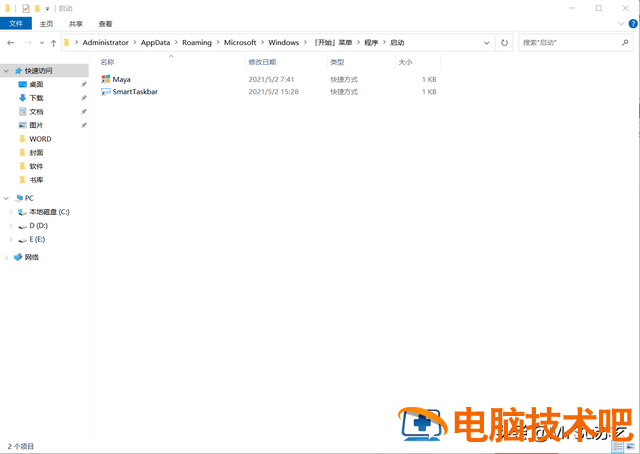Go up one folder level
This screenshot has height=454, width=640.
pyautogui.click(x=53, y=43)
